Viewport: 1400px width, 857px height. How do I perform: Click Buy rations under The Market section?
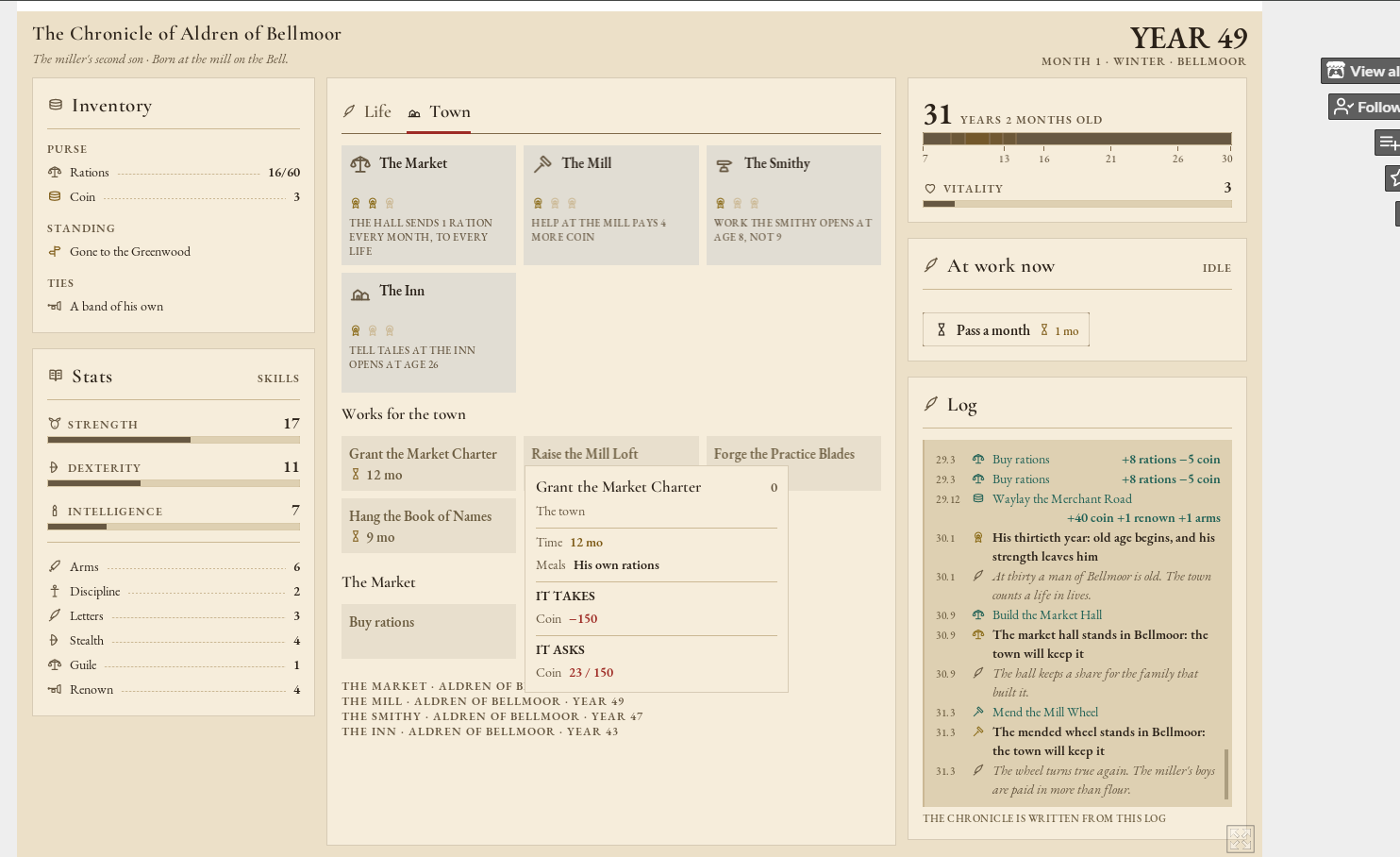(x=428, y=630)
